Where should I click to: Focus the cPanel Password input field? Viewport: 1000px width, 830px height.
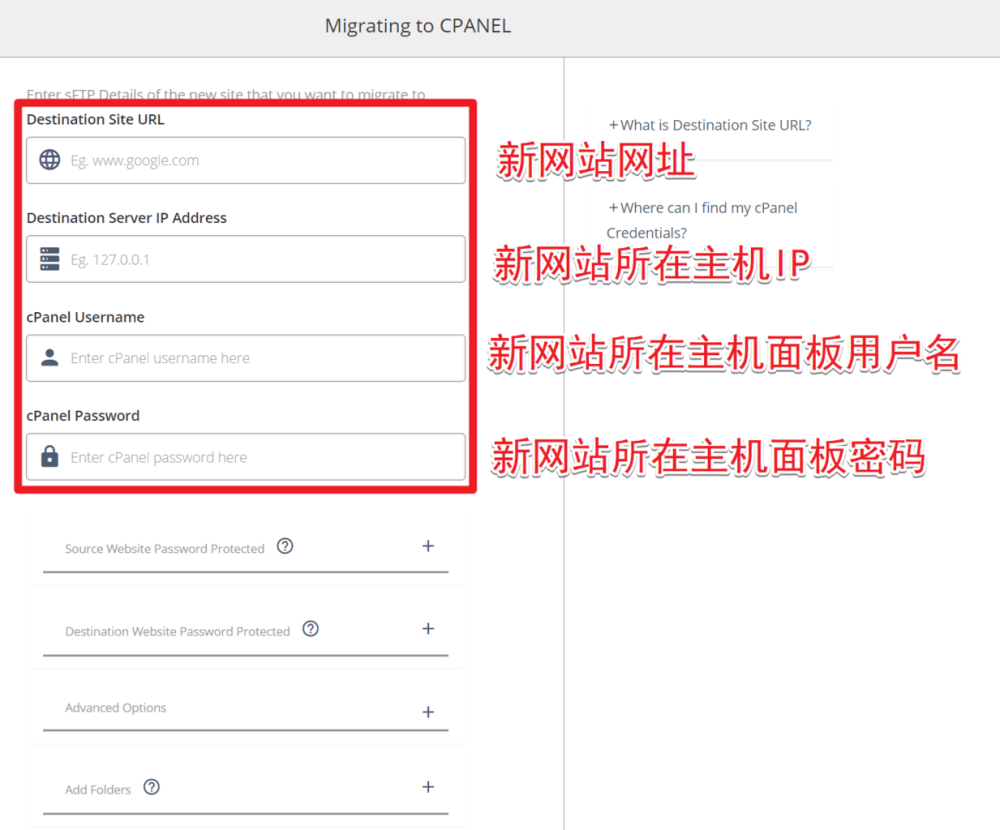point(246,457)
